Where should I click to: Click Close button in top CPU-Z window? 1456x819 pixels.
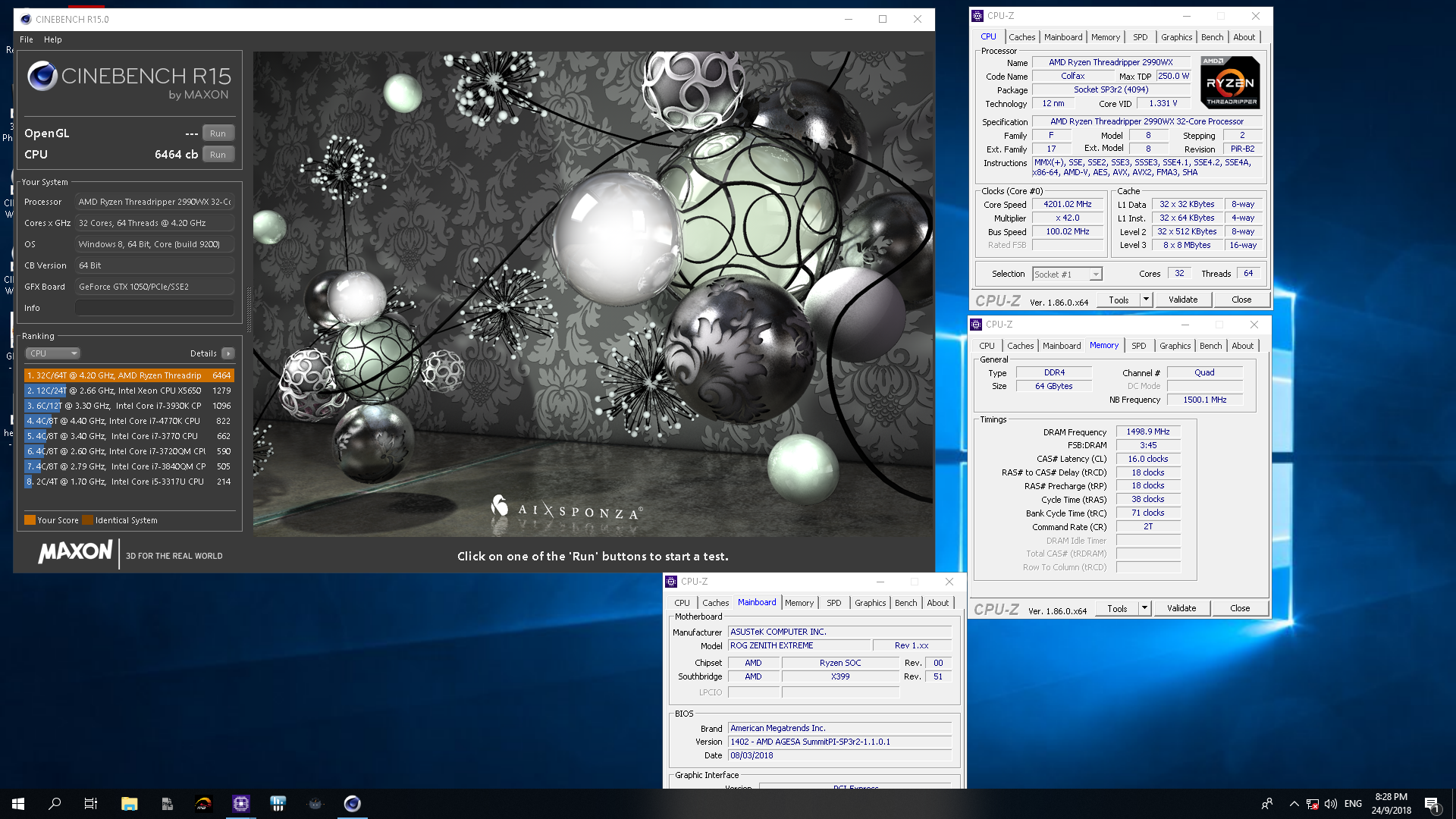pyautogui.click(x=1241, y=300)
